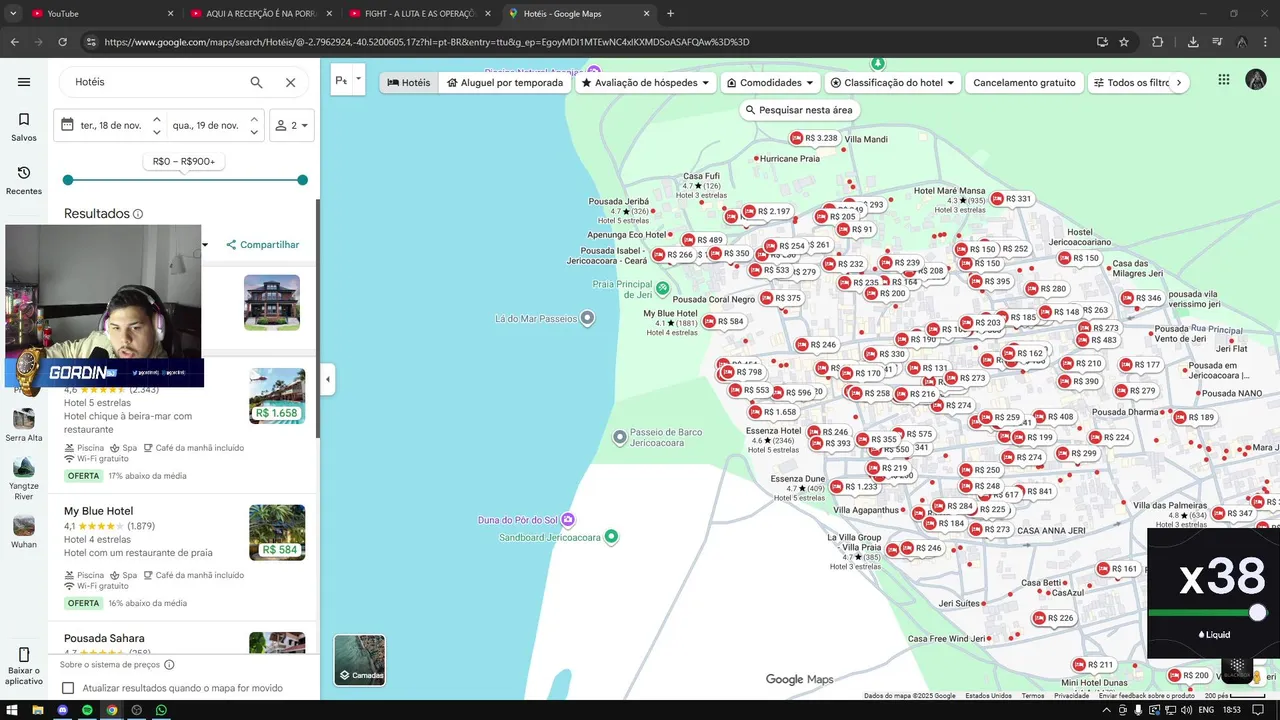Viewport: 1280px width, 720px height.
Task: Click the R$ 346 hotel pin
Action: 1141,298
